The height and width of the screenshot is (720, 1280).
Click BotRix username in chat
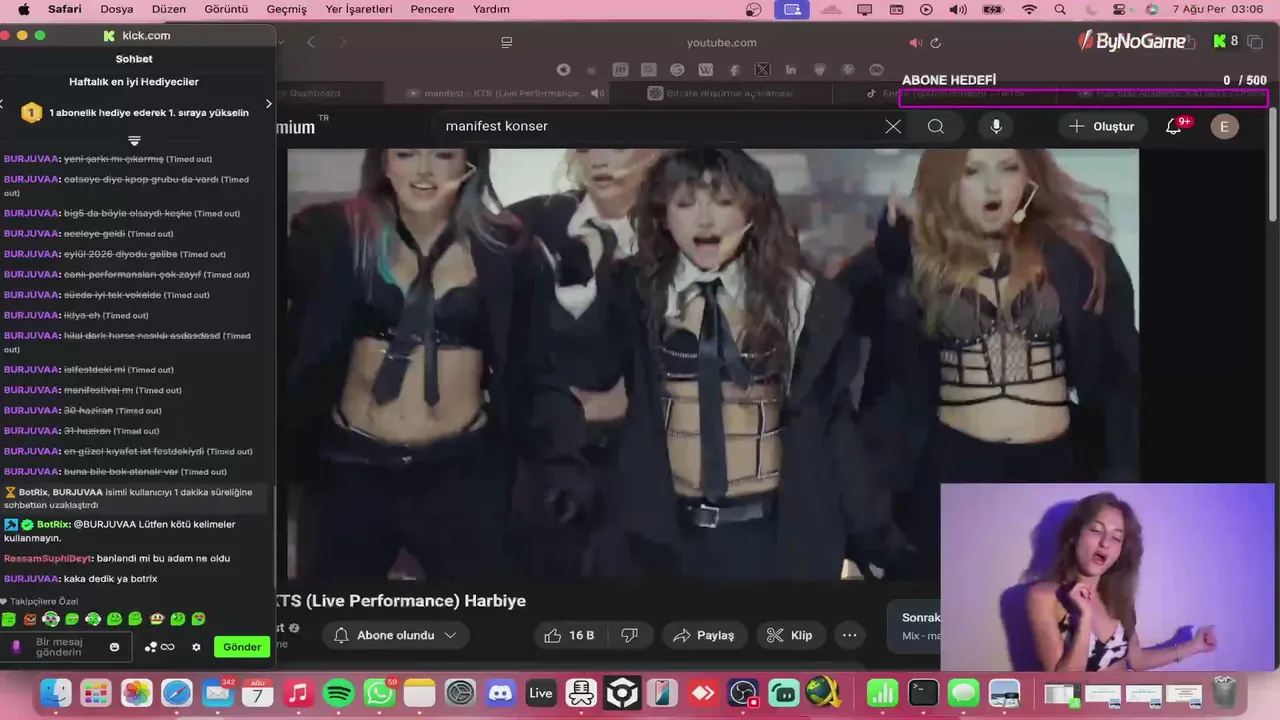(x=53, y=524)
